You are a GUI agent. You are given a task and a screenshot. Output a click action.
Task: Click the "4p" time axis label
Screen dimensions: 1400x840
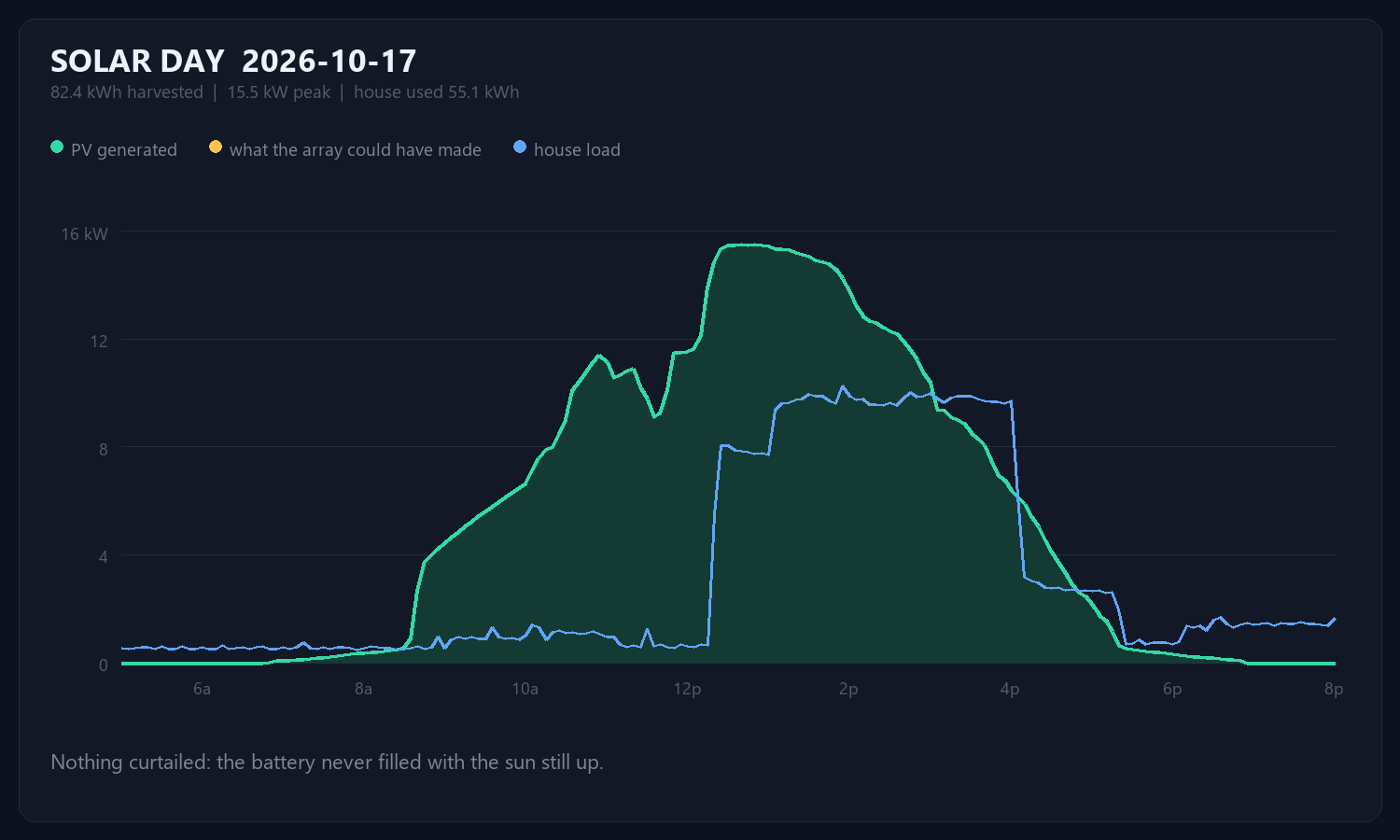coord(1010,690)
